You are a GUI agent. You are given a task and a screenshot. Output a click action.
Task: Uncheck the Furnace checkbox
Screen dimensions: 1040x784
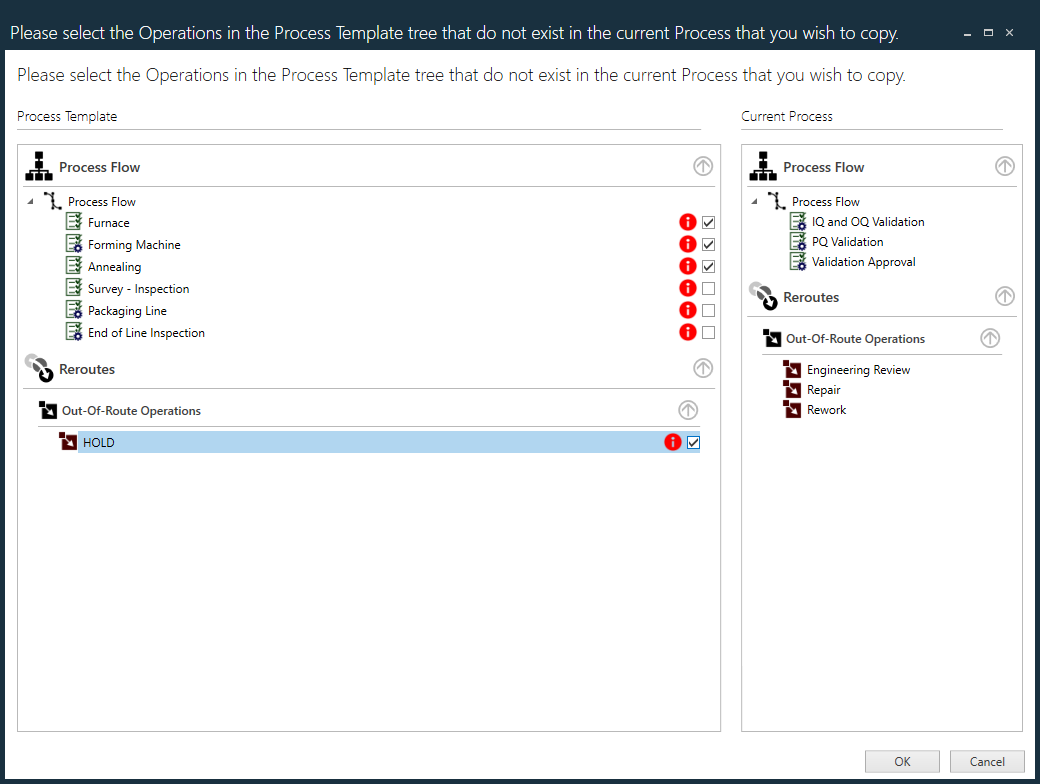pos(708,222)
